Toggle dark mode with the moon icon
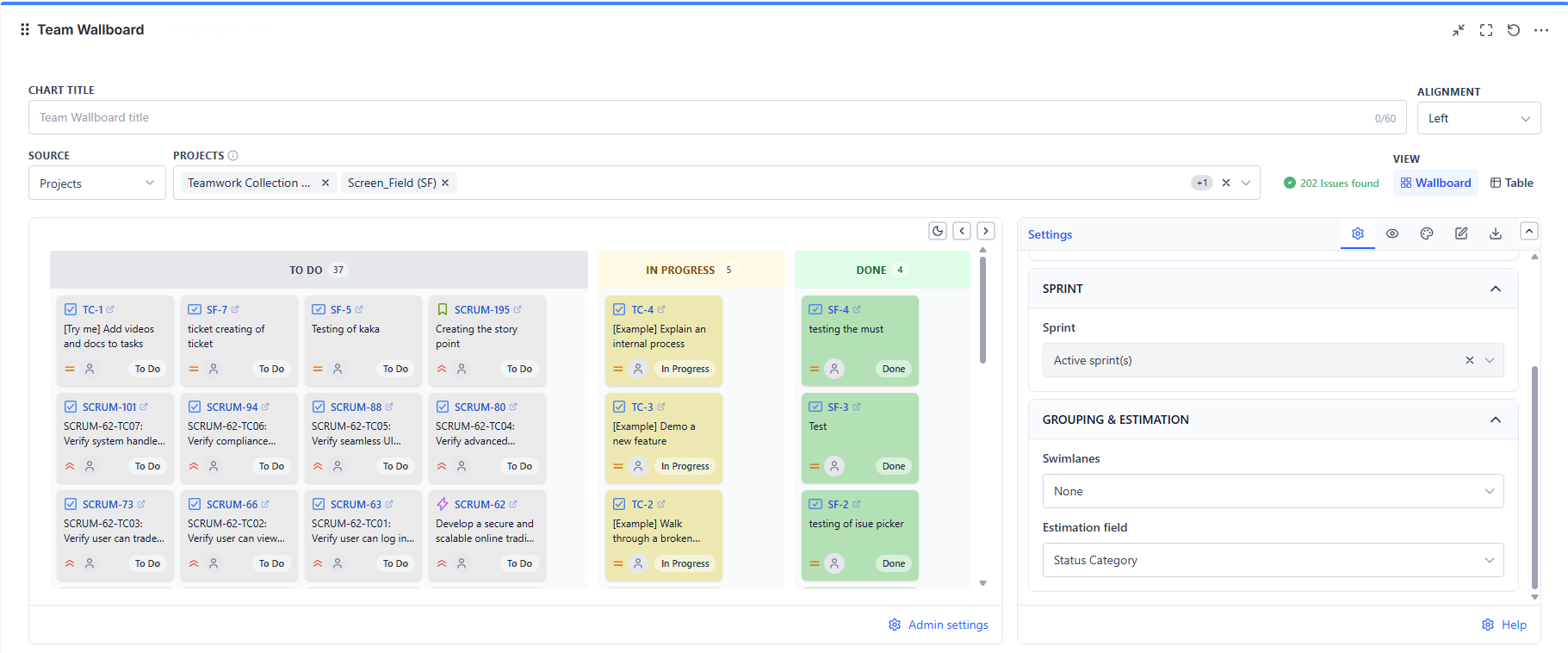The height and width of the screenshot is (653, 1568). pos(938,231)
